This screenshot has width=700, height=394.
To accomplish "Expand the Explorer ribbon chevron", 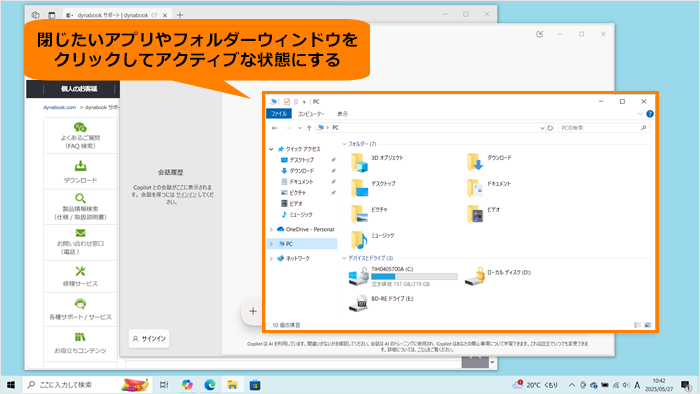I will [x=640, y=114].
